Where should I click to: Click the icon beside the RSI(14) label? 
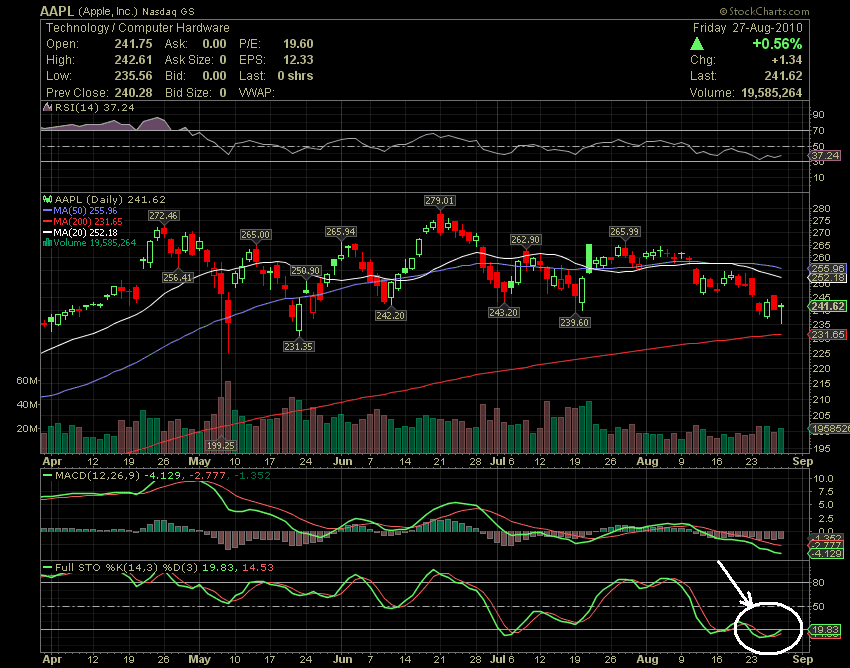click(48, 107)
